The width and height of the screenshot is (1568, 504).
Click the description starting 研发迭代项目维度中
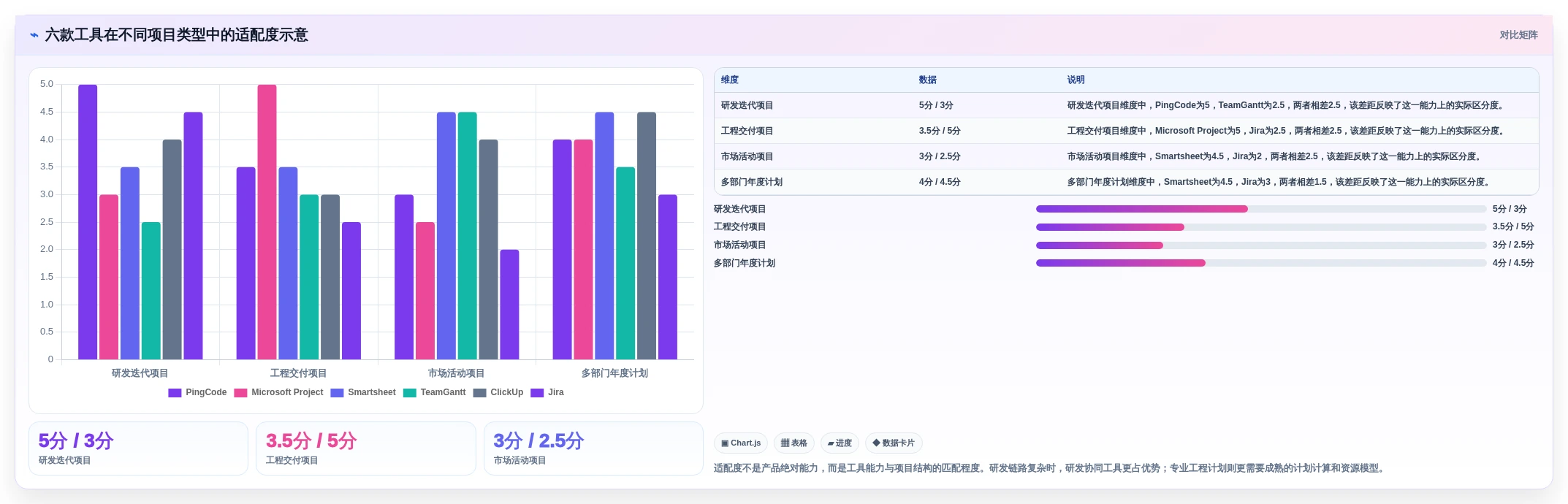pos(1287,106)
